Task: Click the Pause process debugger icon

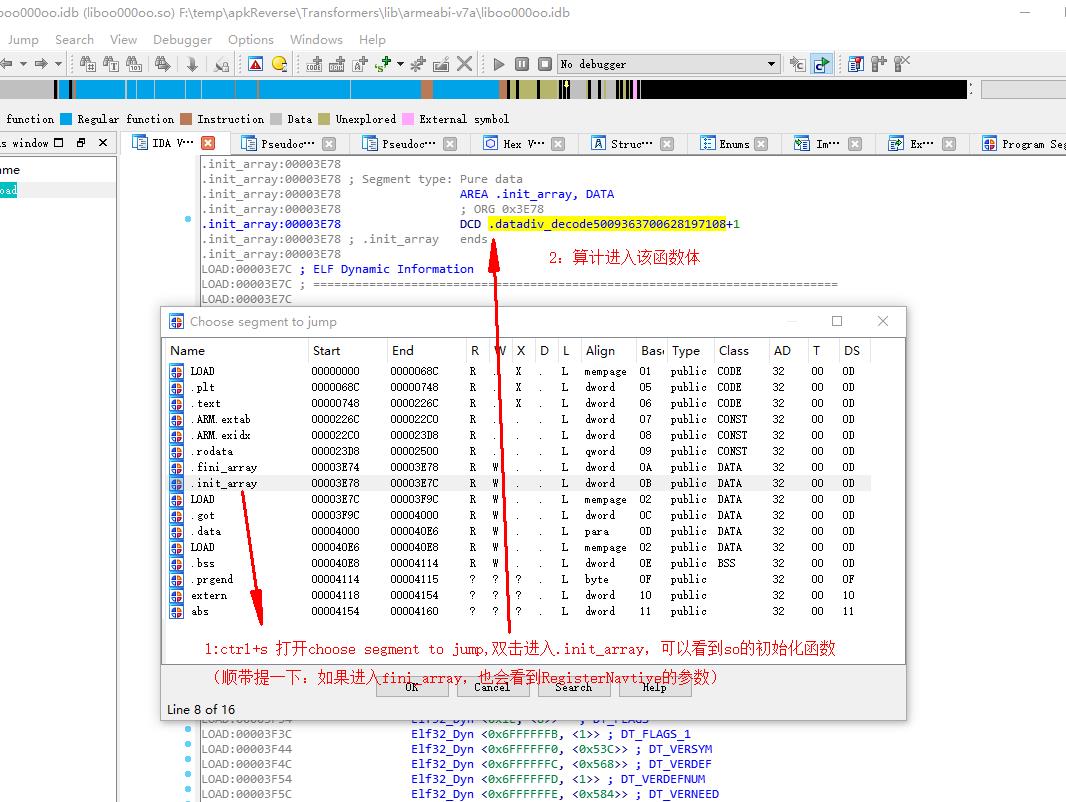Action: 521,63
